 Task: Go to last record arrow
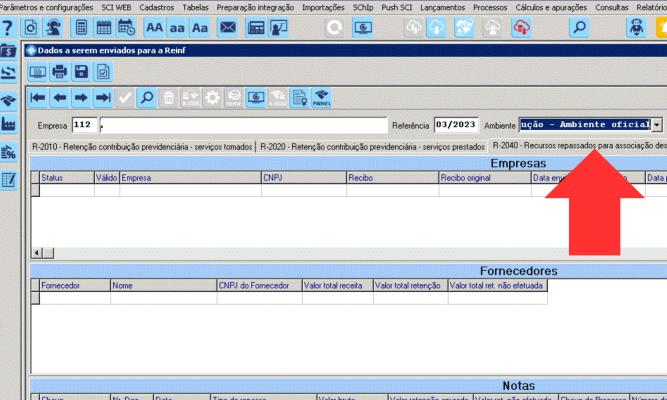[x=103, y=98]
